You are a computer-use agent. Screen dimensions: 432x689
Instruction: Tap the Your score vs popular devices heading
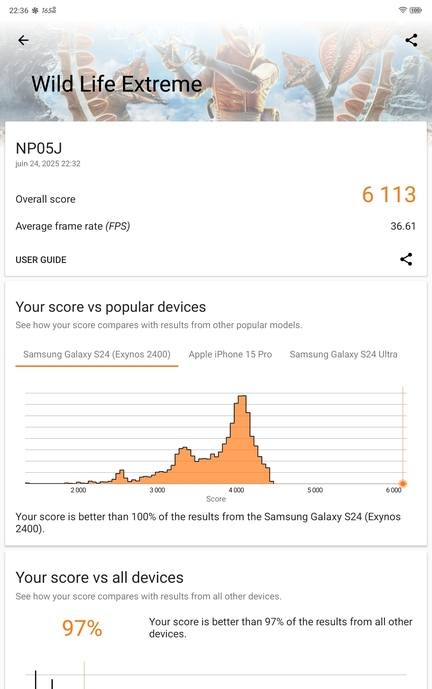click(111, 307)
